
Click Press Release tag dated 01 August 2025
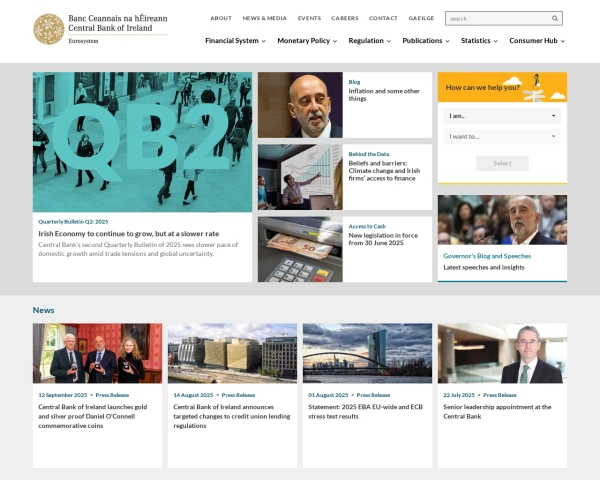(373, 395)
